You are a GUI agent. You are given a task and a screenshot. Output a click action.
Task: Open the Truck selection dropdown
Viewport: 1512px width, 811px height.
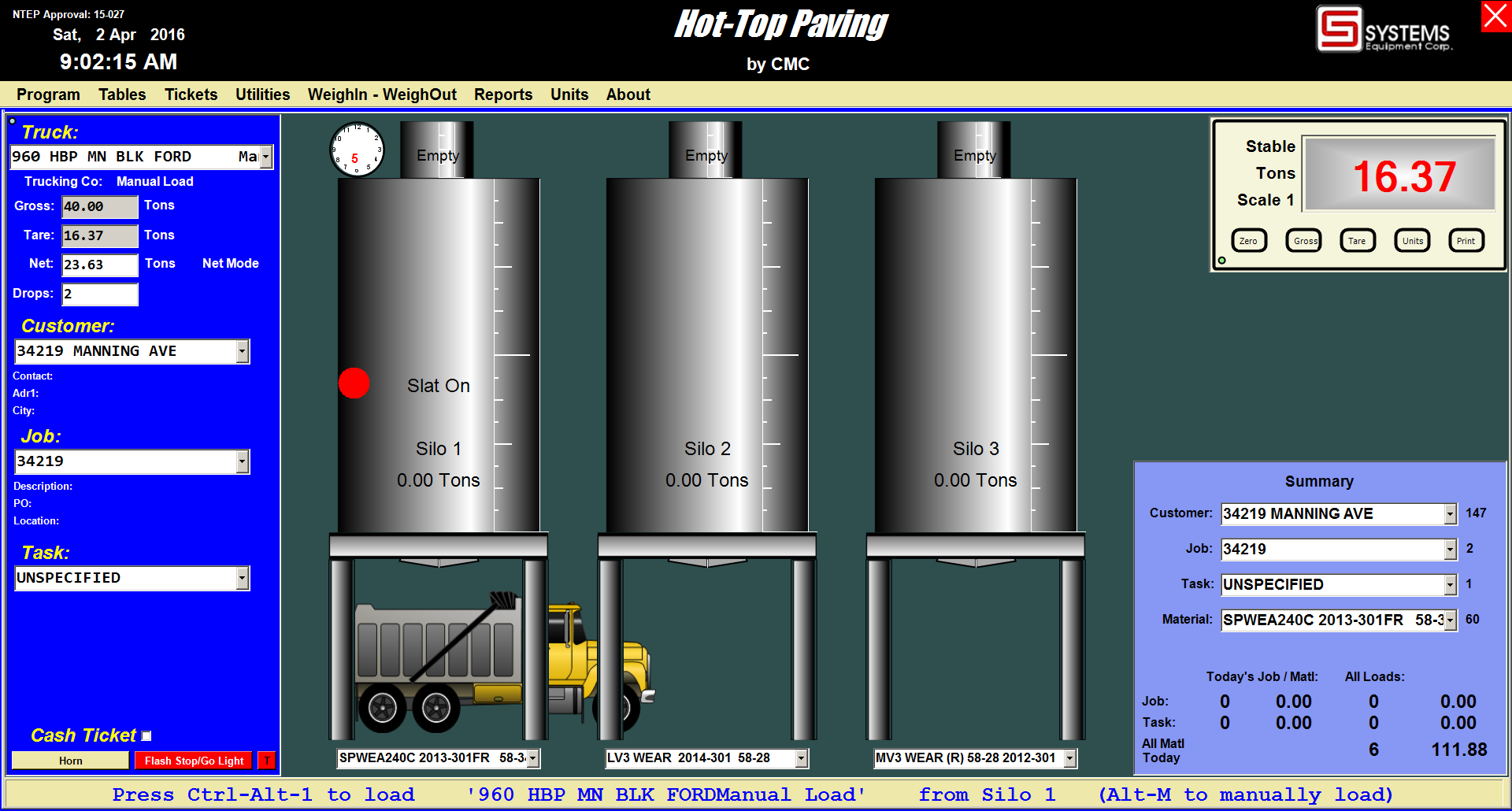pyautogui.click(x=266, y=157)
